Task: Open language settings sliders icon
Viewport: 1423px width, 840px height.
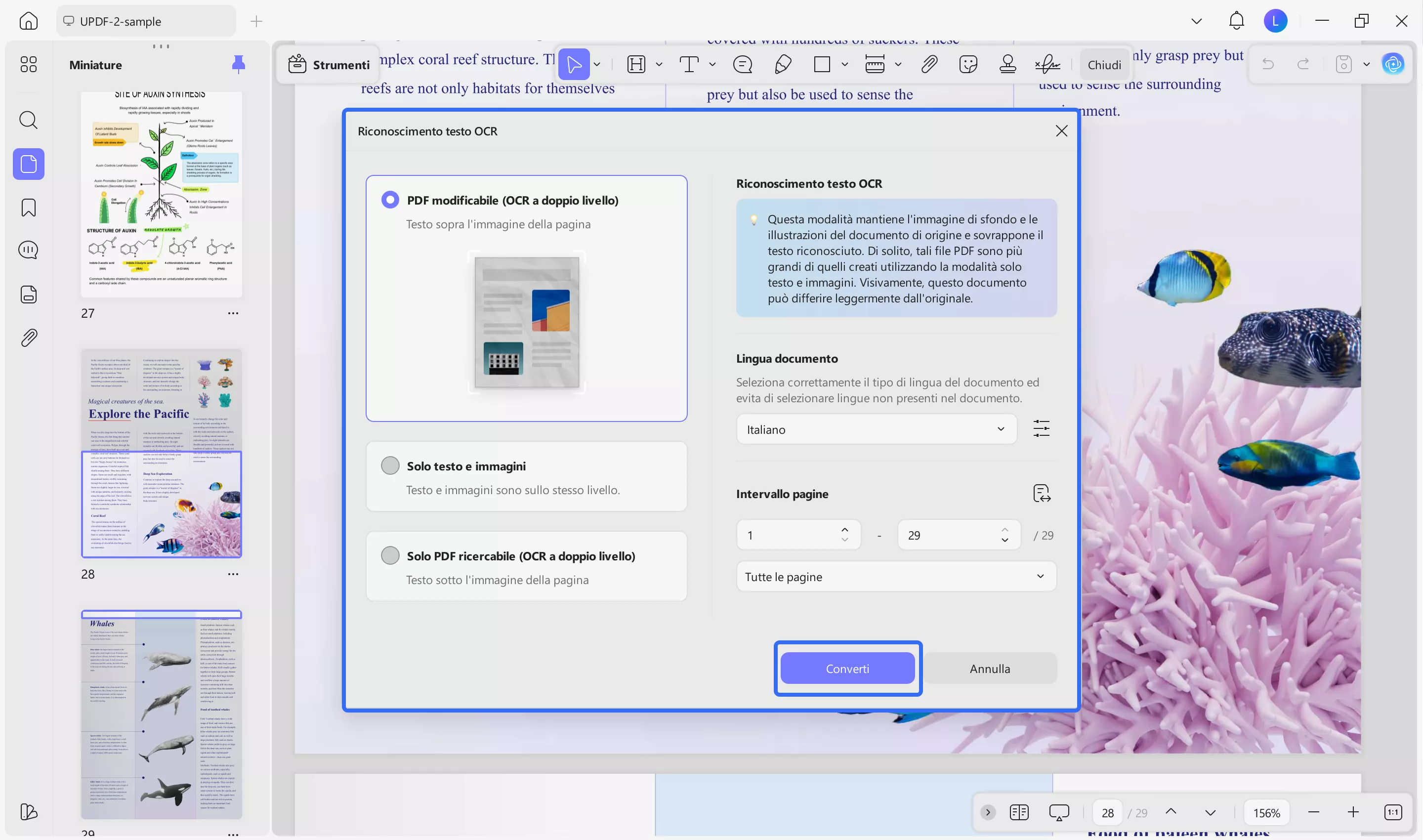Action: click(1041, 428)
